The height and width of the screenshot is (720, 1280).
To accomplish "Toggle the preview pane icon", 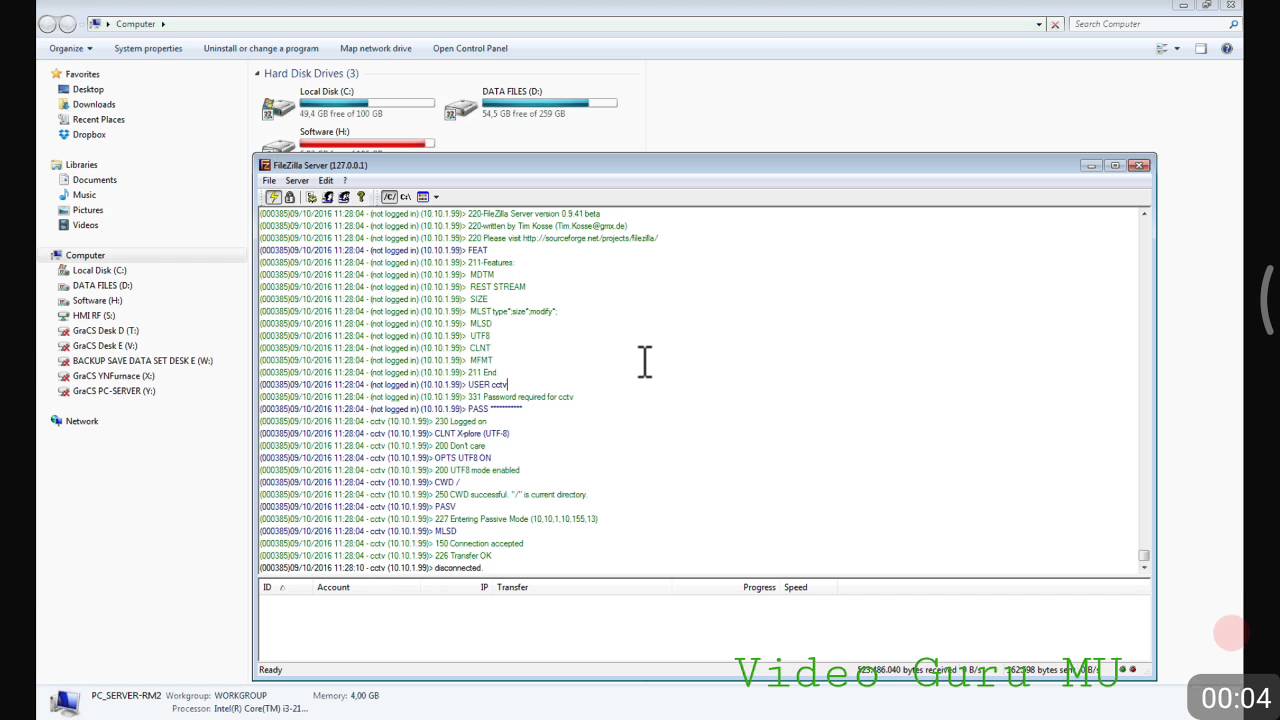I will click(1201, 48).
